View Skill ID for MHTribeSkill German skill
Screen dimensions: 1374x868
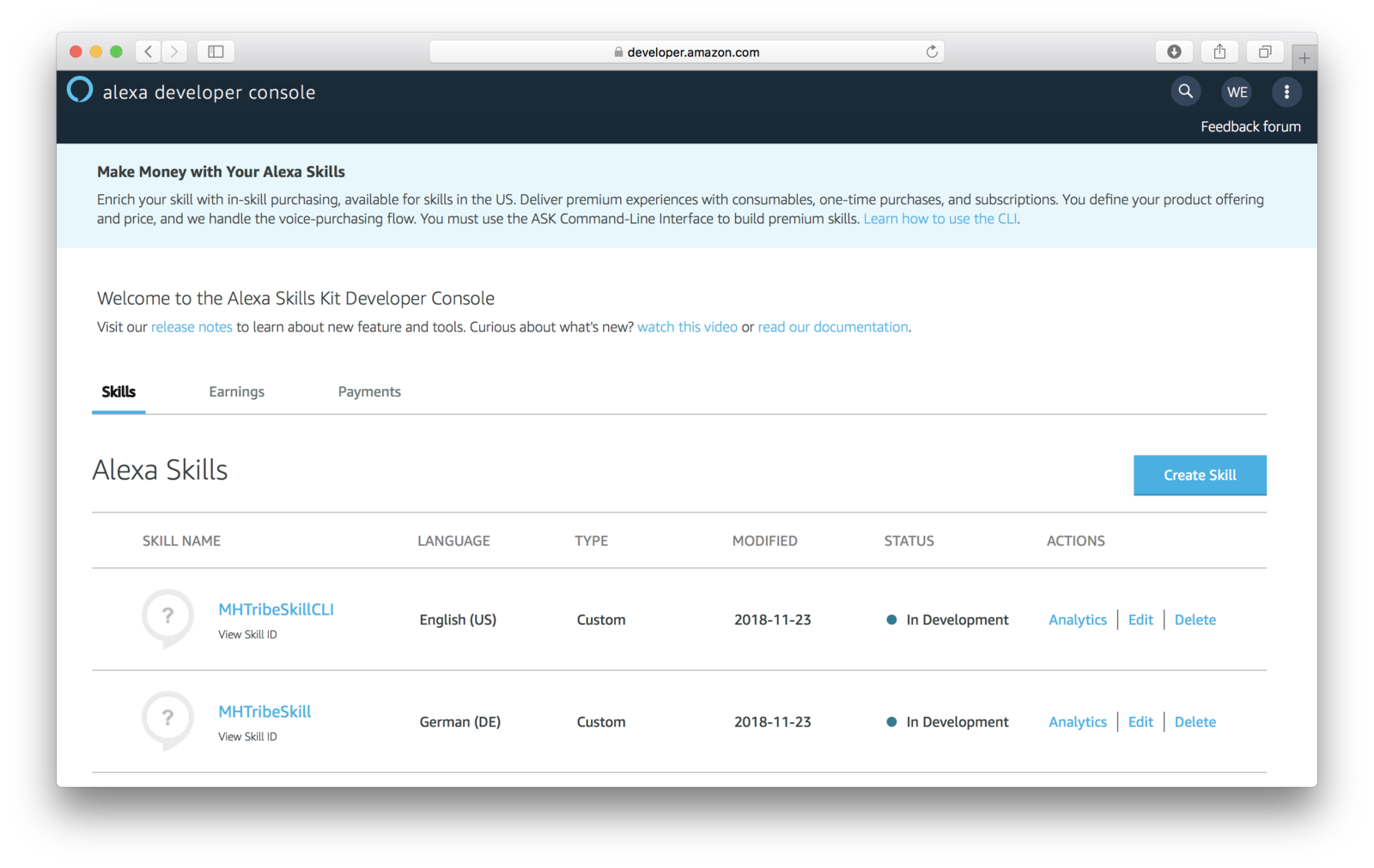(x=247, y=737)
